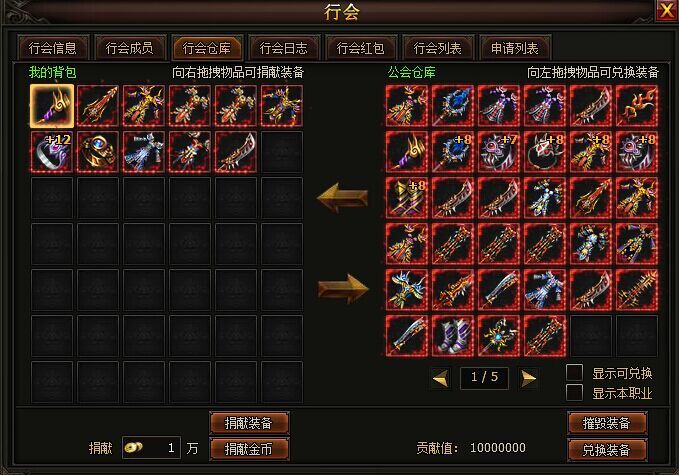This screenshot has width=679, height=475.
Task: Click the 捐献装备 button
Action: [249, 423]
